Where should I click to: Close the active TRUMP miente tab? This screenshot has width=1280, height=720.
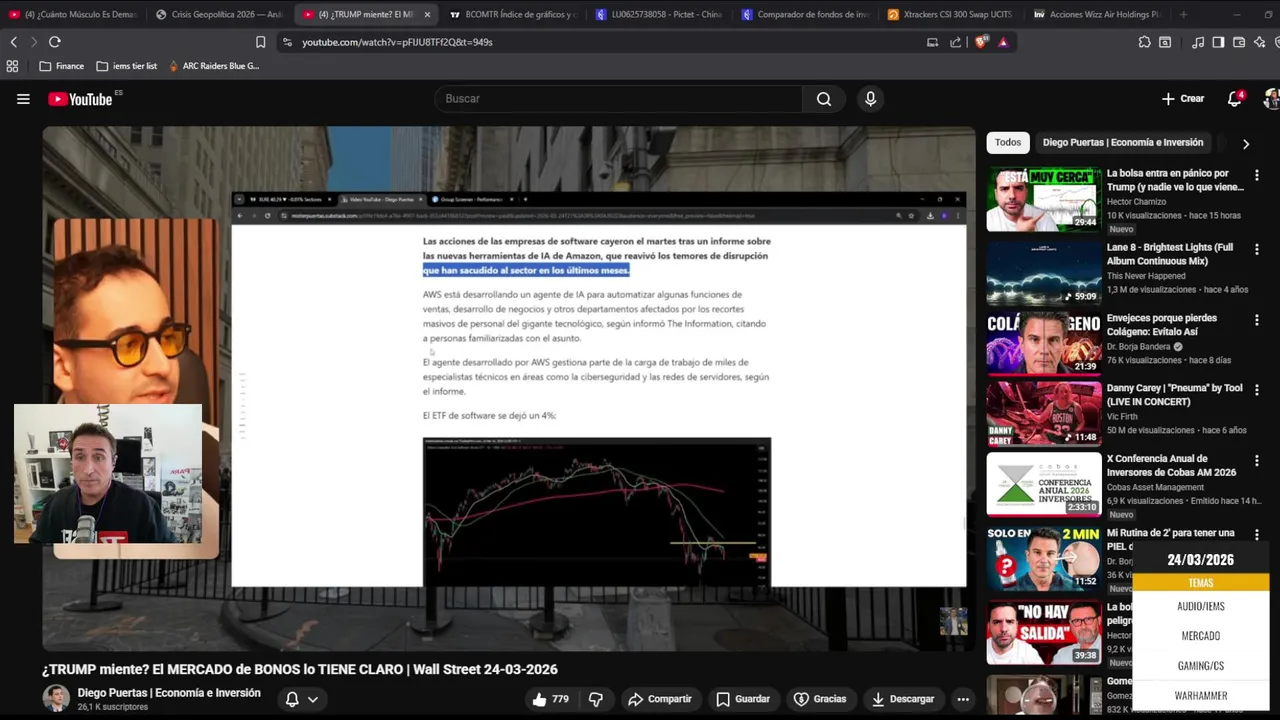pyautogui.click(x=427, y=14)
